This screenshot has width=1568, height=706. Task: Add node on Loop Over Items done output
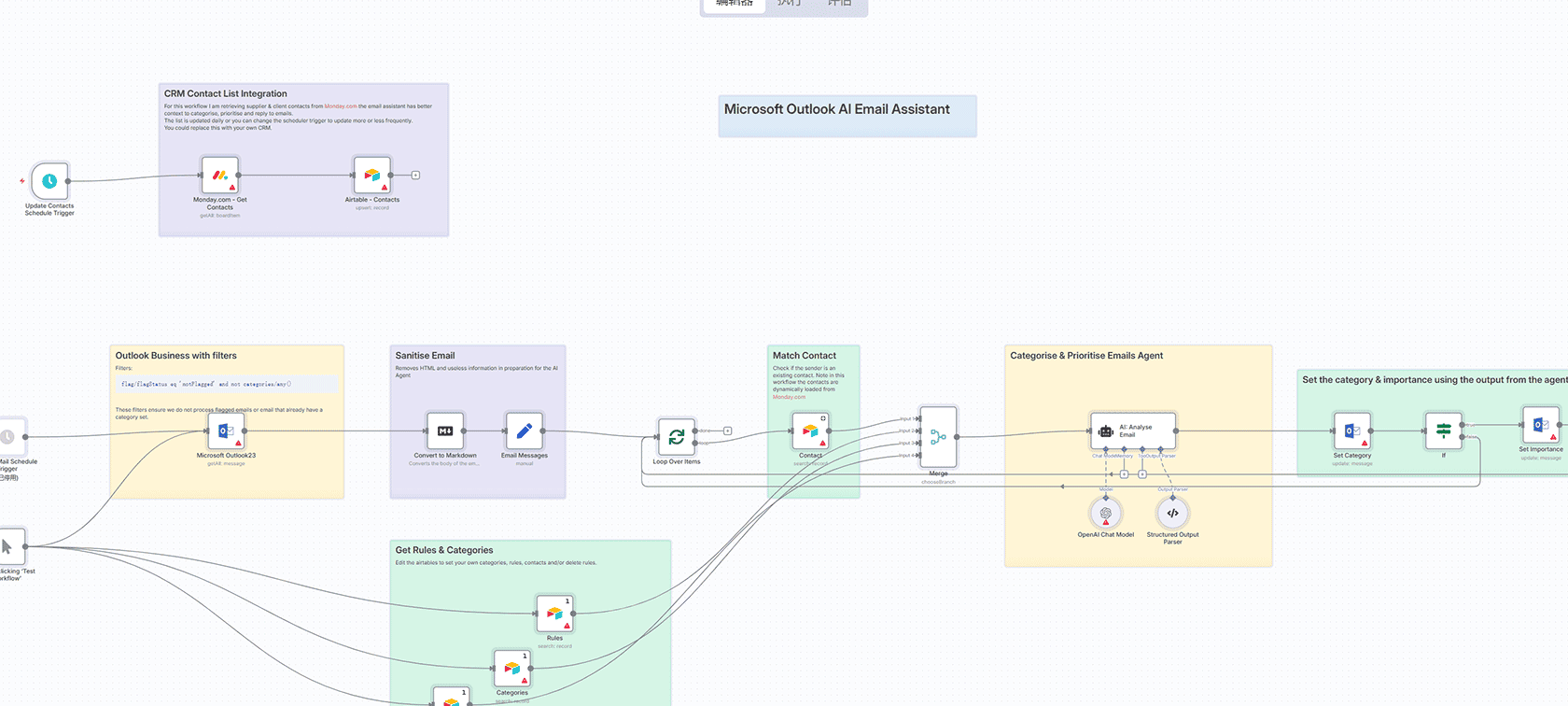click(728, 431)
